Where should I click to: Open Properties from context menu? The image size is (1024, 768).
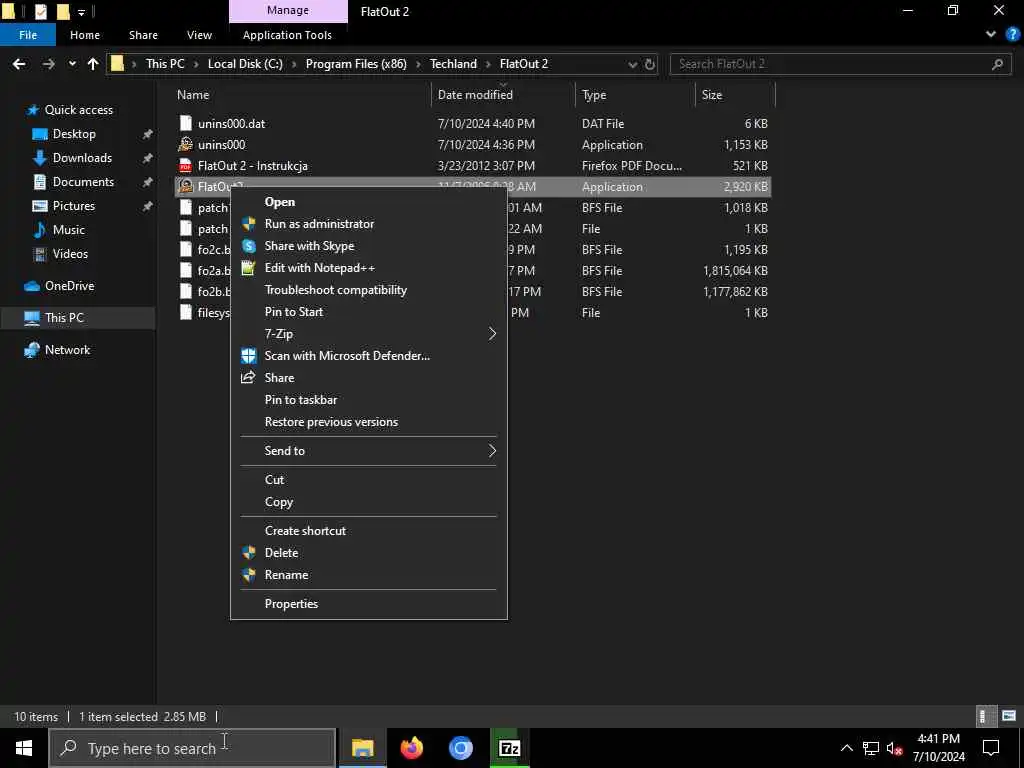click(368, 603)
